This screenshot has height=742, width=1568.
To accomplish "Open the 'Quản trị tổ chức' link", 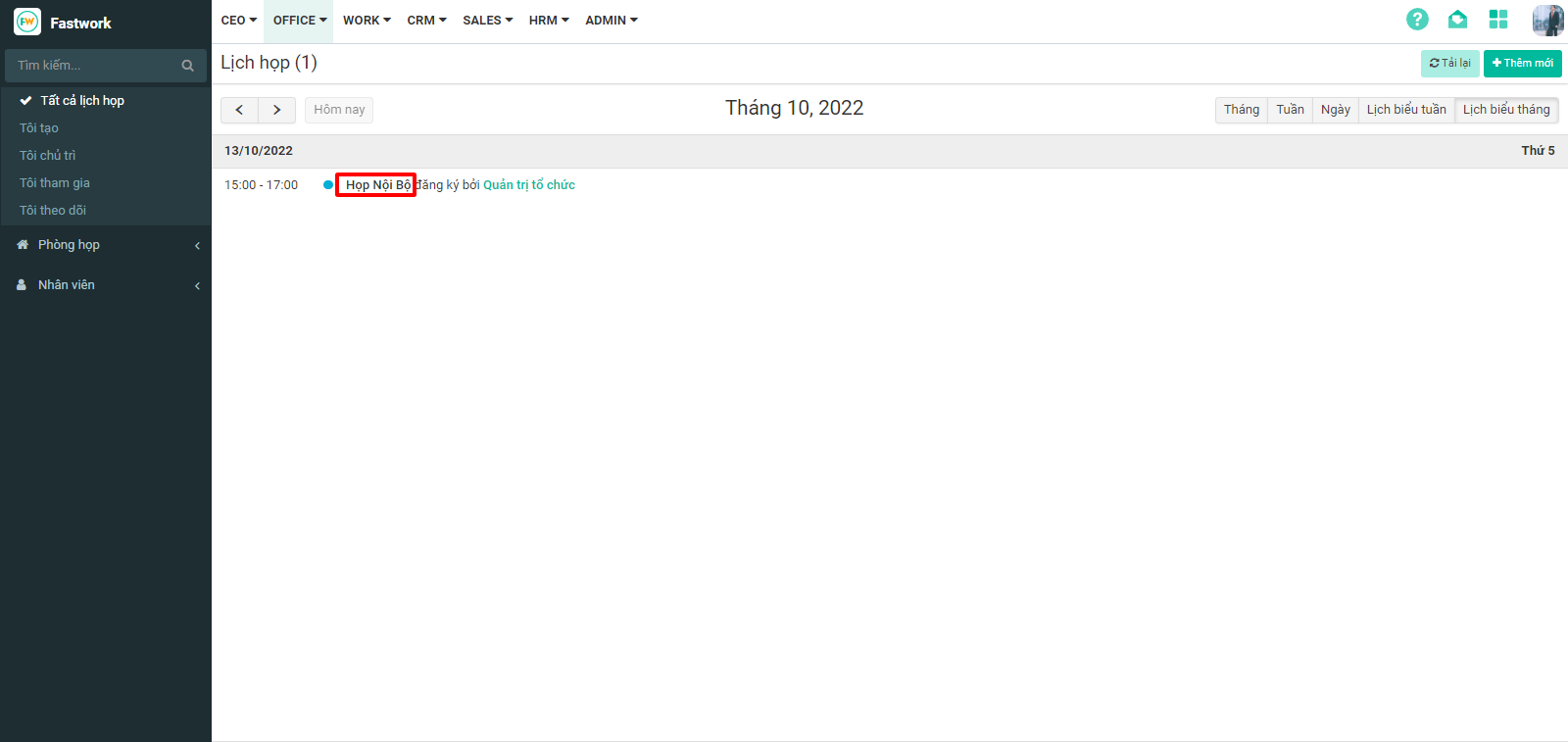I will click(x=529, y=185).
